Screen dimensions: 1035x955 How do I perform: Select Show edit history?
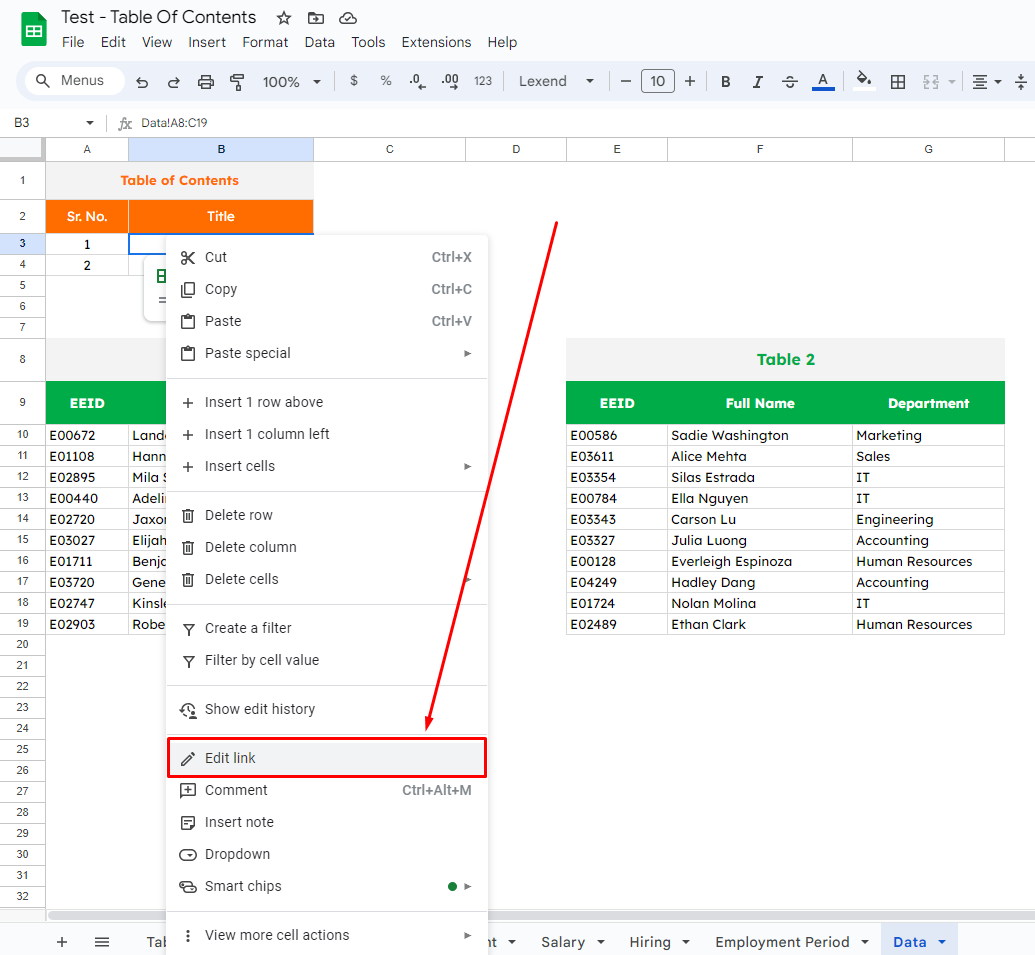327,709
